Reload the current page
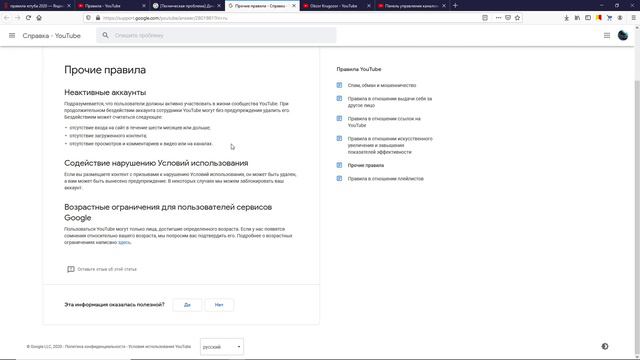640x360 pixels. coord(28,18)
